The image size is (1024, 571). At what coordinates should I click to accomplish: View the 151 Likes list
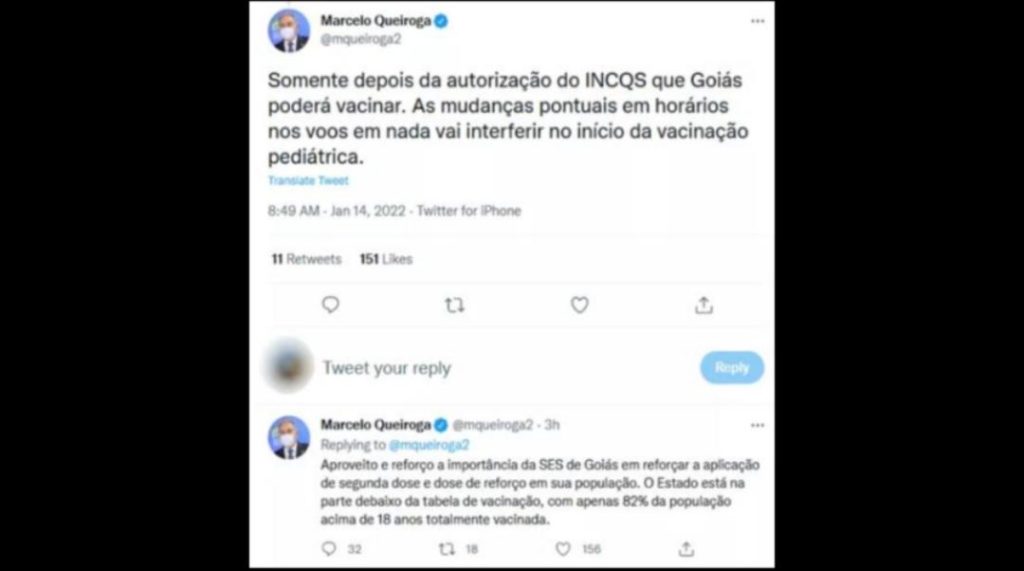[386, 259]
